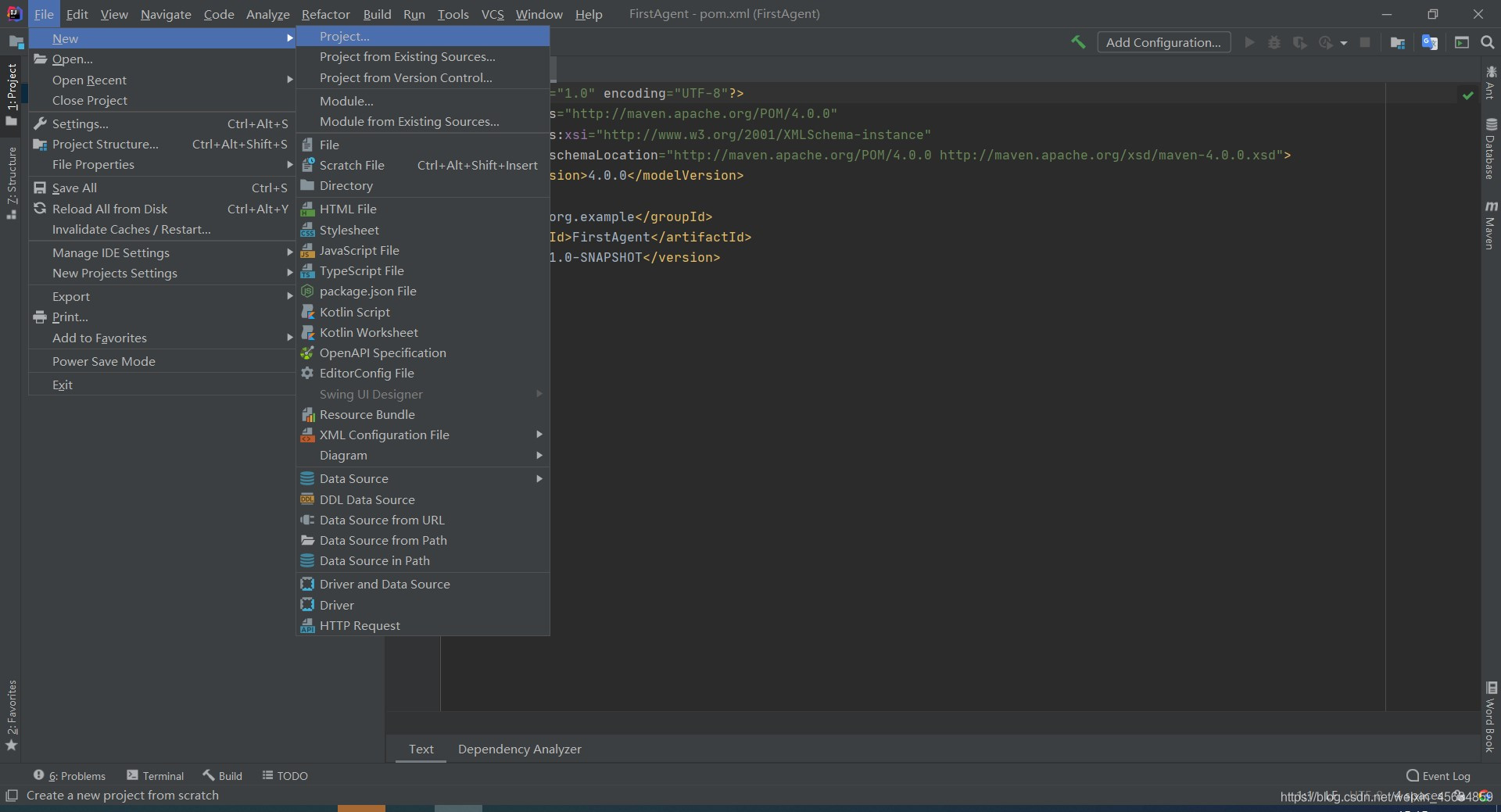The width and height of the screenshot is (1501, 812).
Task: Open the Navigate menu
Action: pos(166,14)
